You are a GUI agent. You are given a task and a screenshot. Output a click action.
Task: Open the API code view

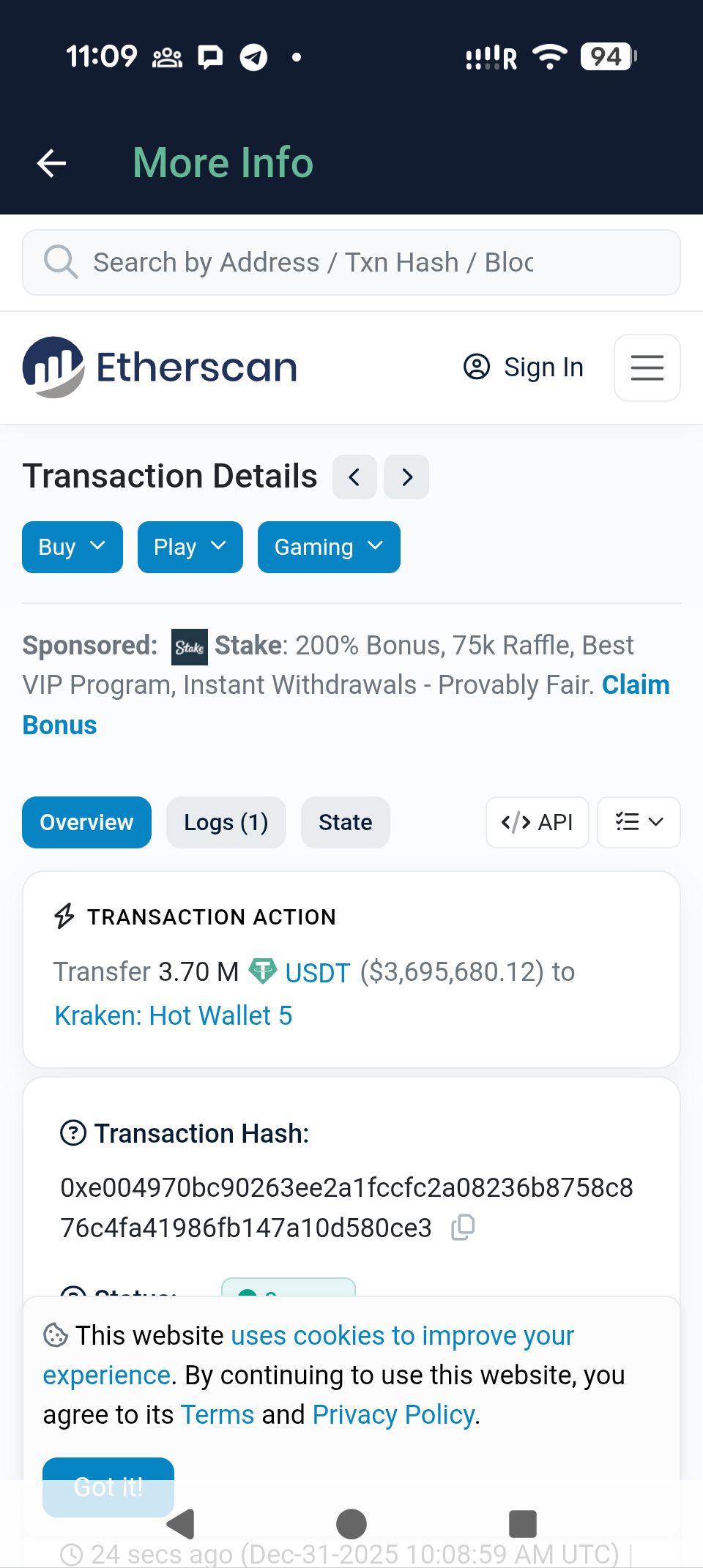537,822
